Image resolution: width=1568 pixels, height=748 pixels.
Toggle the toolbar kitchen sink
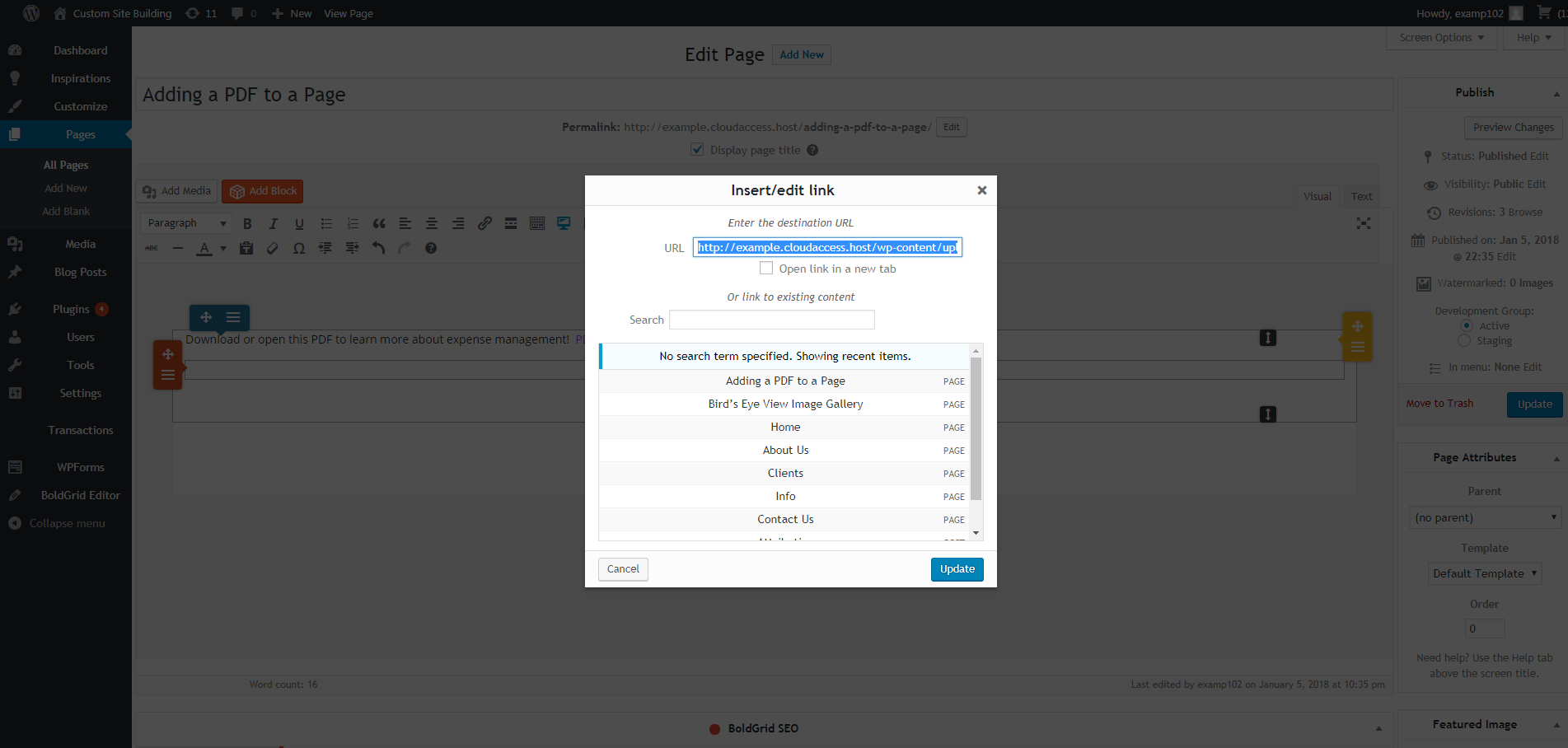coord(537,223)
